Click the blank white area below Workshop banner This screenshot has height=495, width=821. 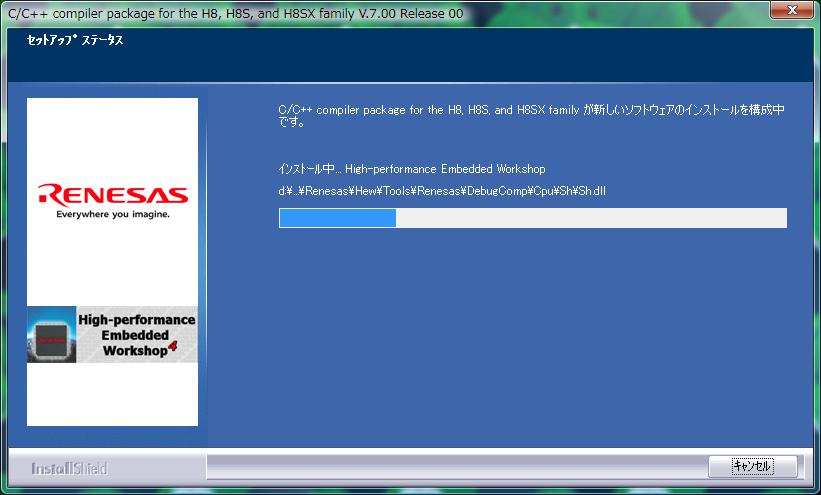point(112,395)
